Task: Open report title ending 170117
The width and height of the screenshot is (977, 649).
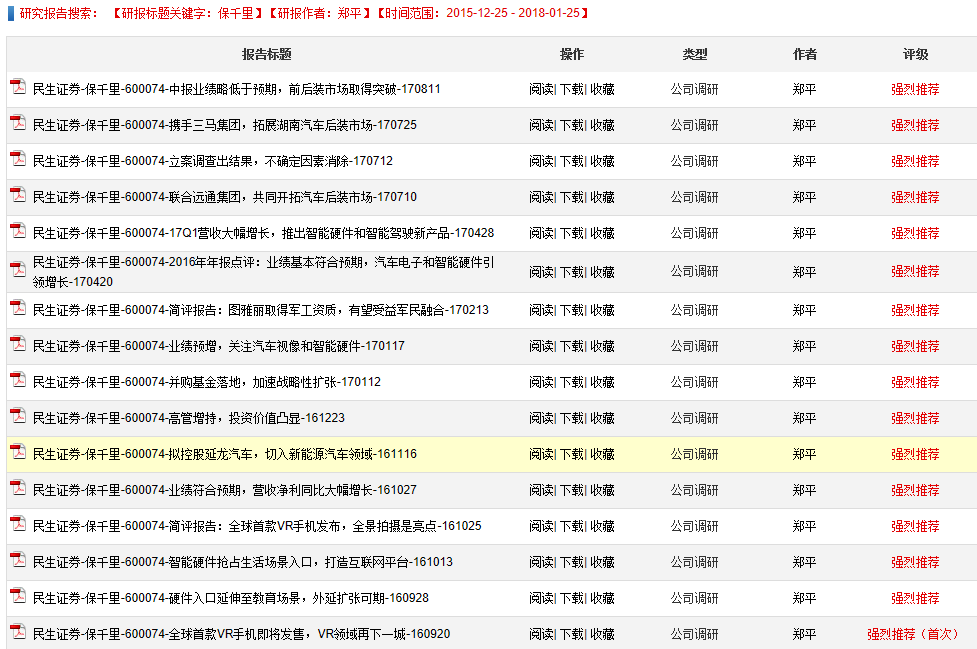Action: (x=218, y=346)
